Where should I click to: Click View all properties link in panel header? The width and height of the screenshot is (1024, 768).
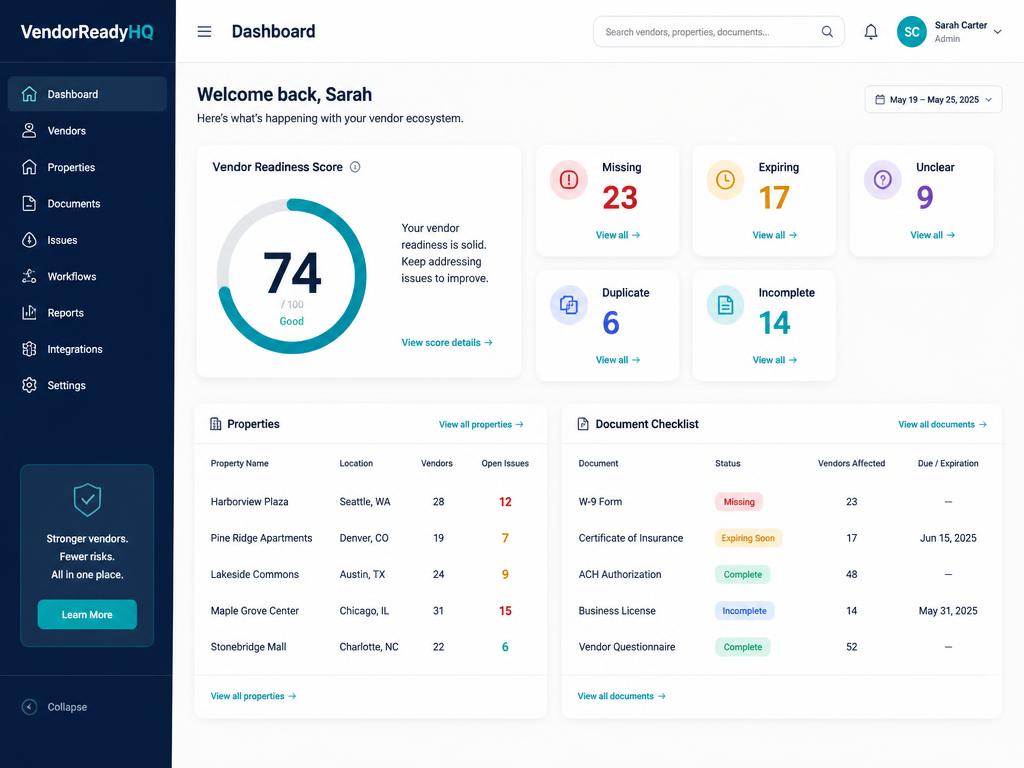tap(481, 424)
